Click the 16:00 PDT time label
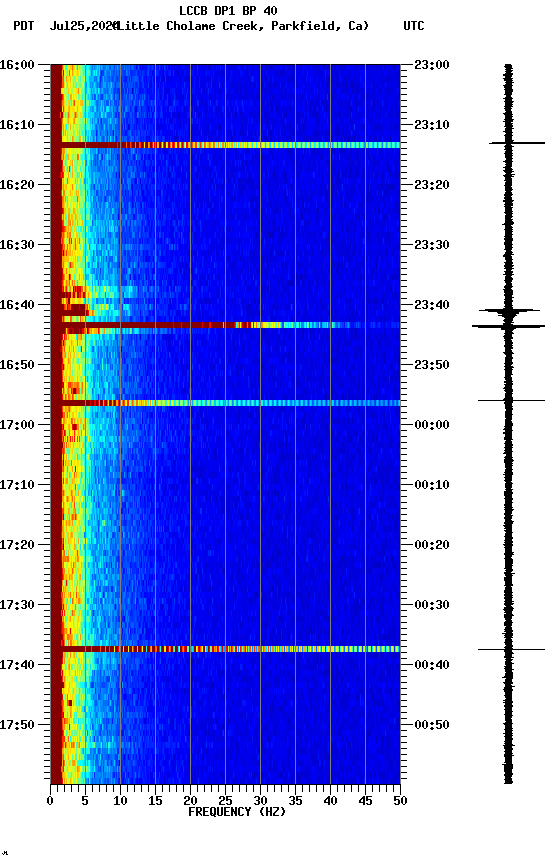Screen dimensions: 552x864 (17, 65)
